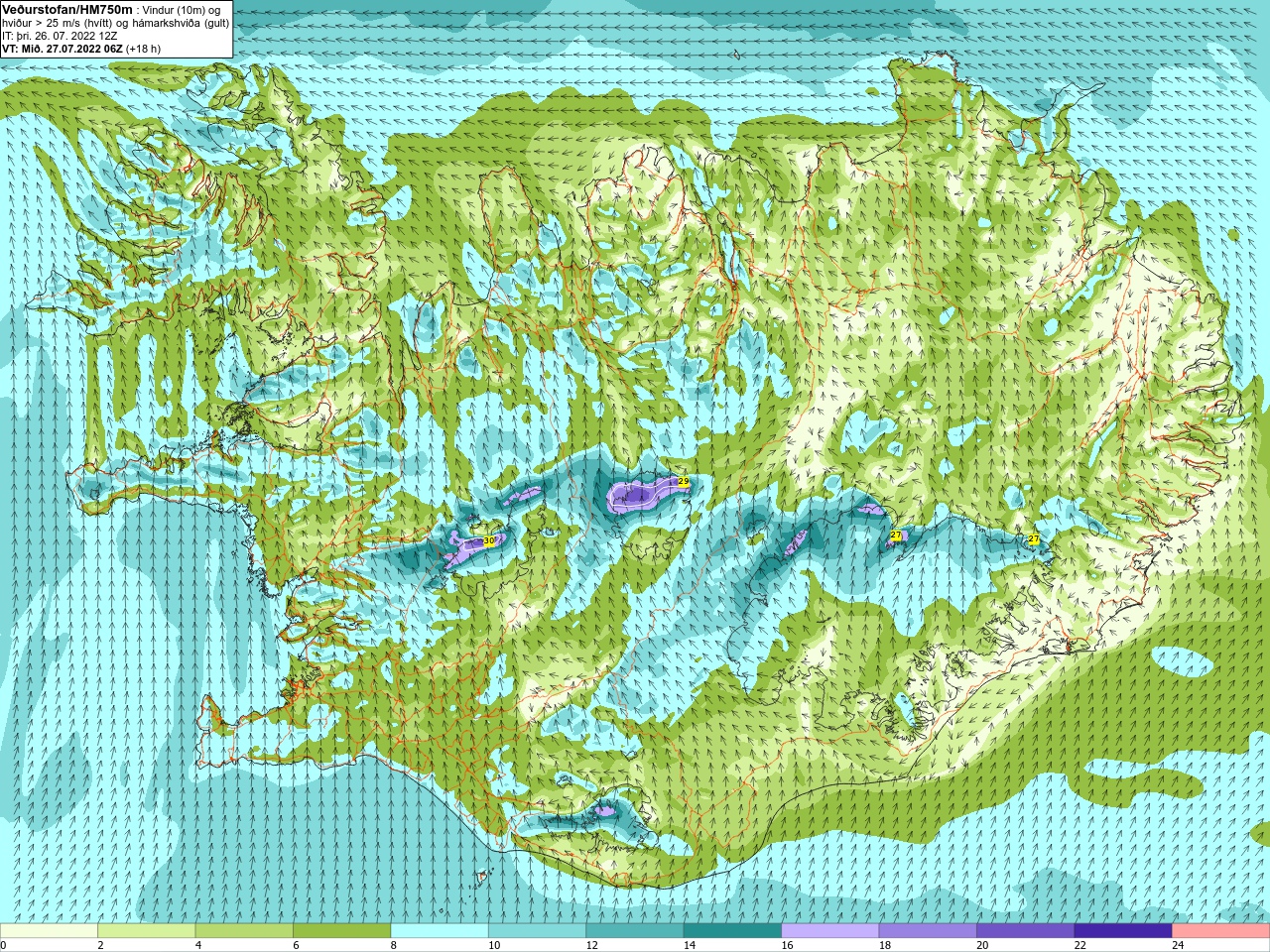Pick the dark indigo 22–24 m/s legend swatch

coord(1124,931)
